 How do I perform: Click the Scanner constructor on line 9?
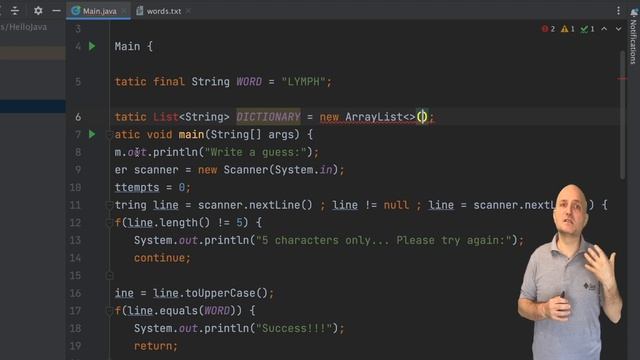click(246, 170)
